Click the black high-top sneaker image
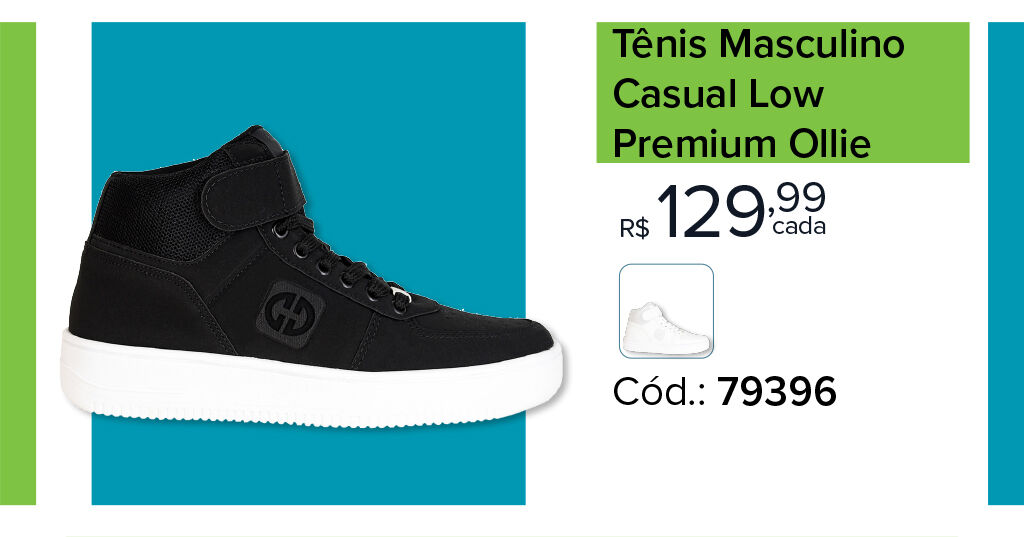 click(x=312, y=276)
